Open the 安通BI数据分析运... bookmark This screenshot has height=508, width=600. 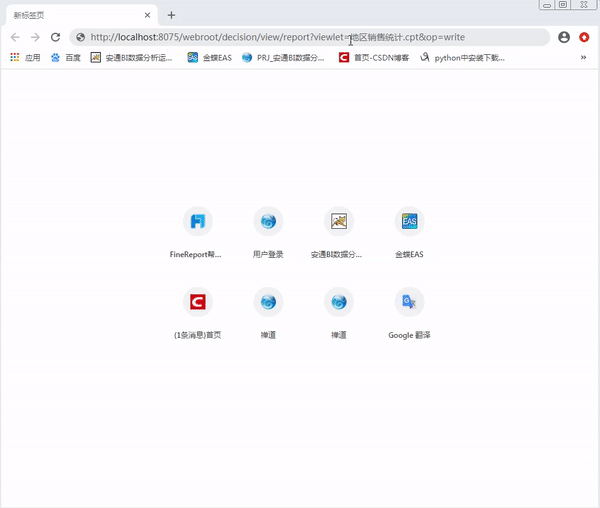pos(131,58)
